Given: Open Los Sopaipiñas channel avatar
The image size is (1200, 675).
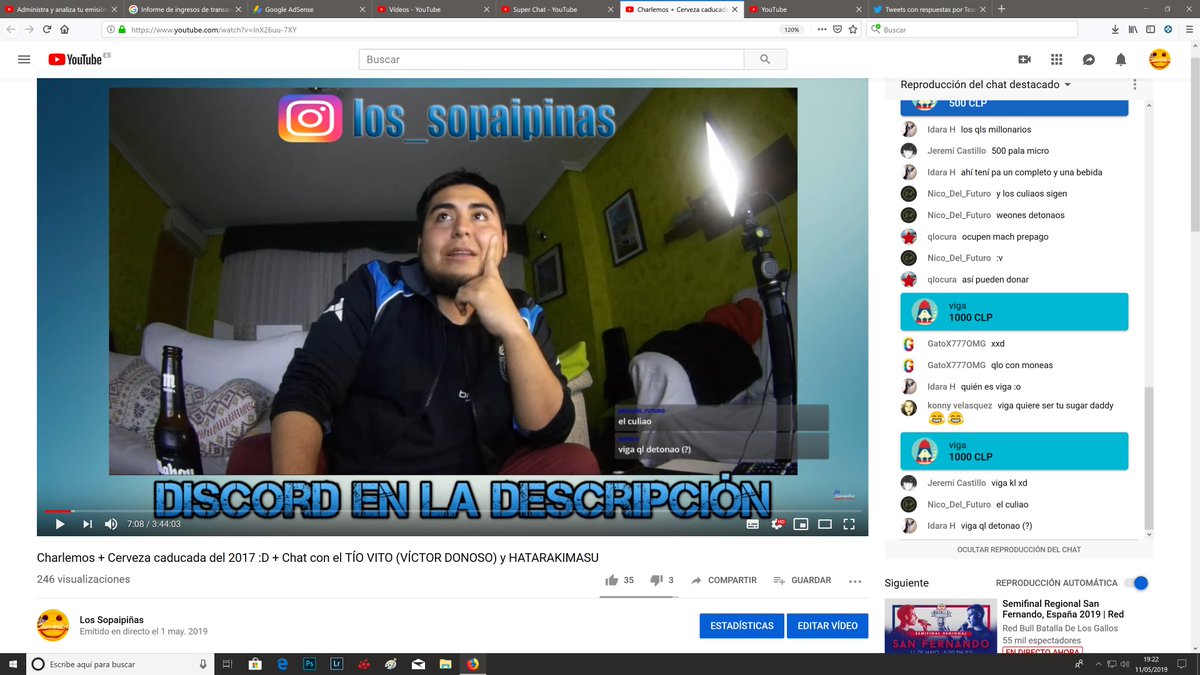Looking at the screenshot, I should [x=53, y=625].
